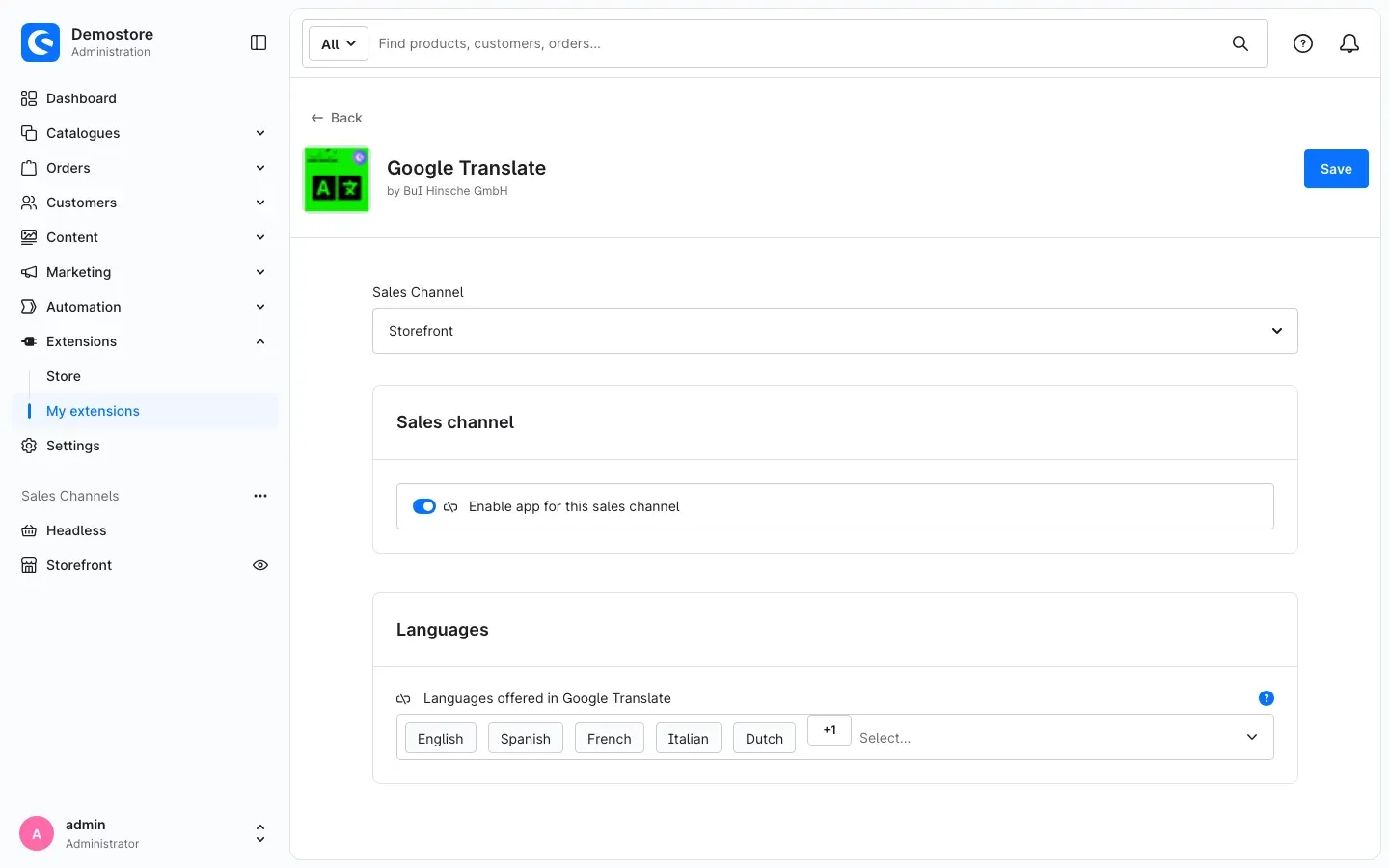The image size is (1389, 868).
Task: Toggle Enable app for this sales channel
Action: coord(424,506)
